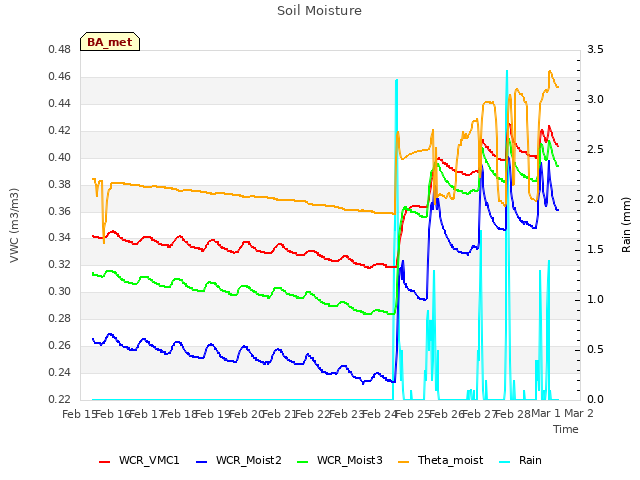Click the 0.48 left axis tick label
The image size is (640, 480).
coord(59,49)
